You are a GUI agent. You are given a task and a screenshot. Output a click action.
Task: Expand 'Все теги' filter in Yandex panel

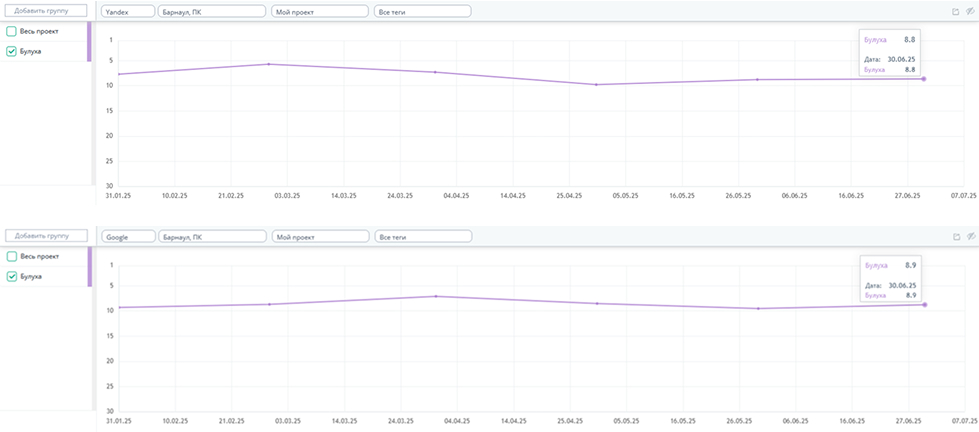[422, 11]
